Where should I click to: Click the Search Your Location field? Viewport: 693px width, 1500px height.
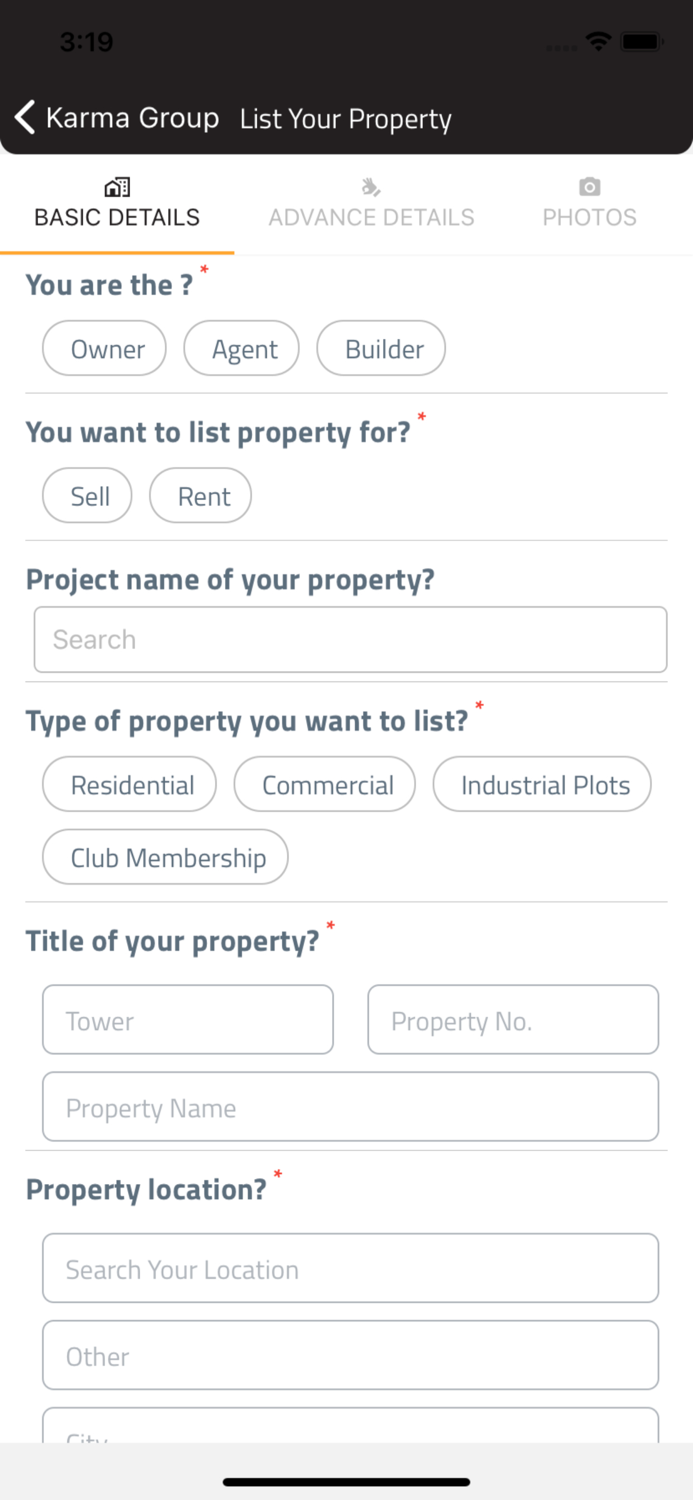click(350, 1268)
